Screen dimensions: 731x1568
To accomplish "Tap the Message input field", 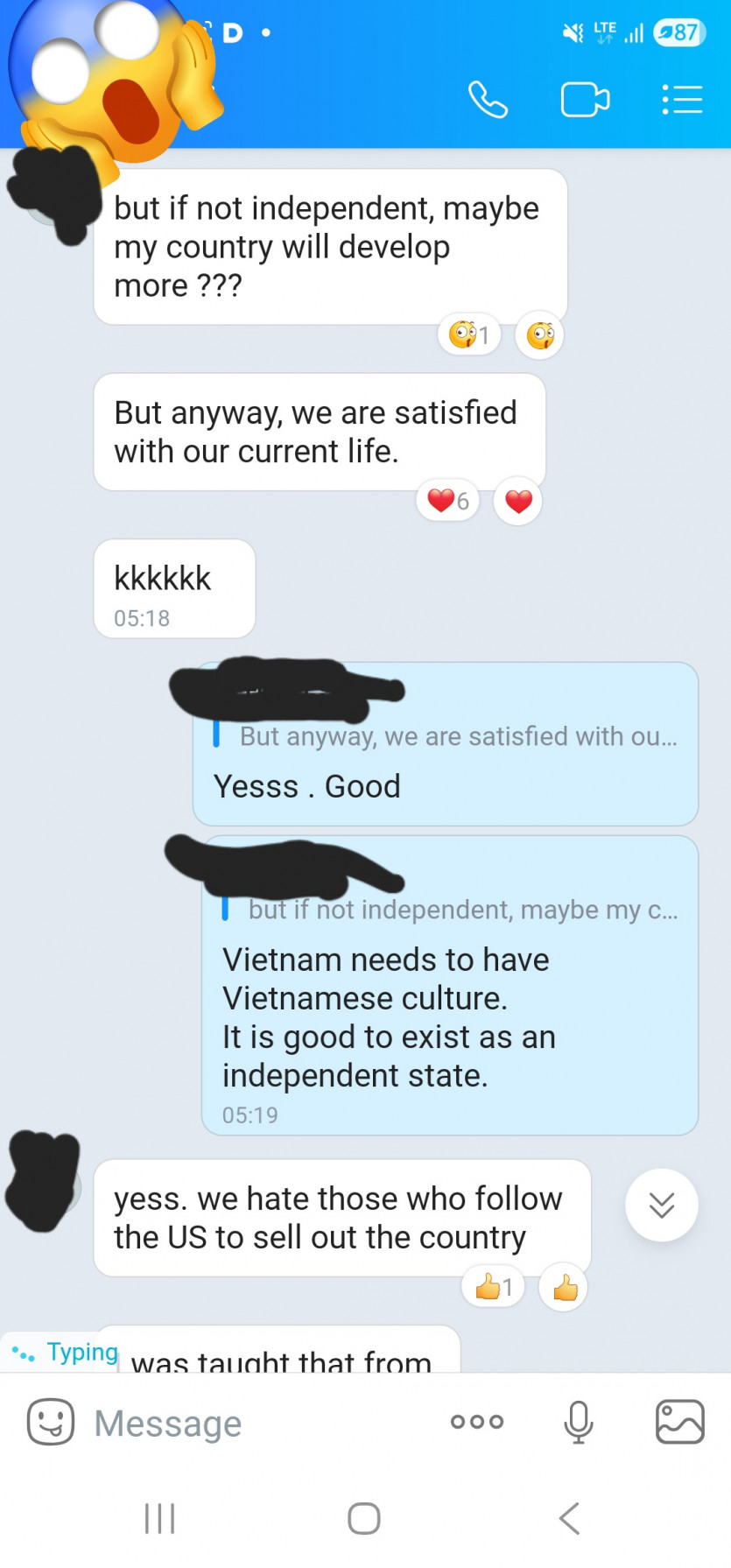I will 263,1423.
